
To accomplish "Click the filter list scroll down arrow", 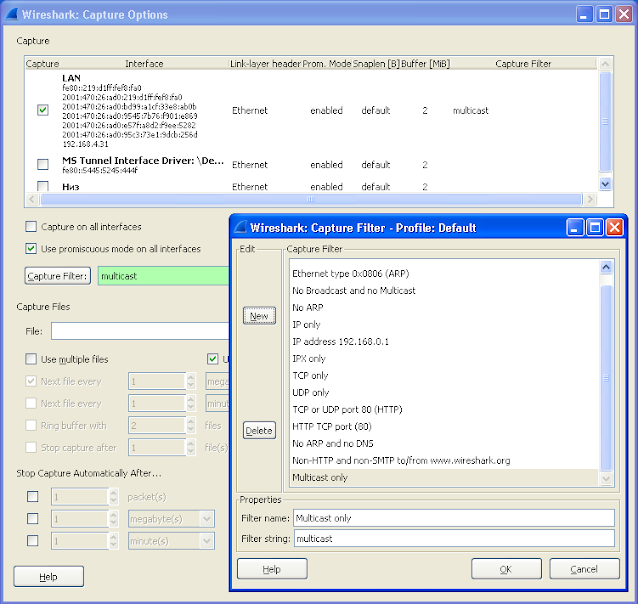I will (606, 479).
